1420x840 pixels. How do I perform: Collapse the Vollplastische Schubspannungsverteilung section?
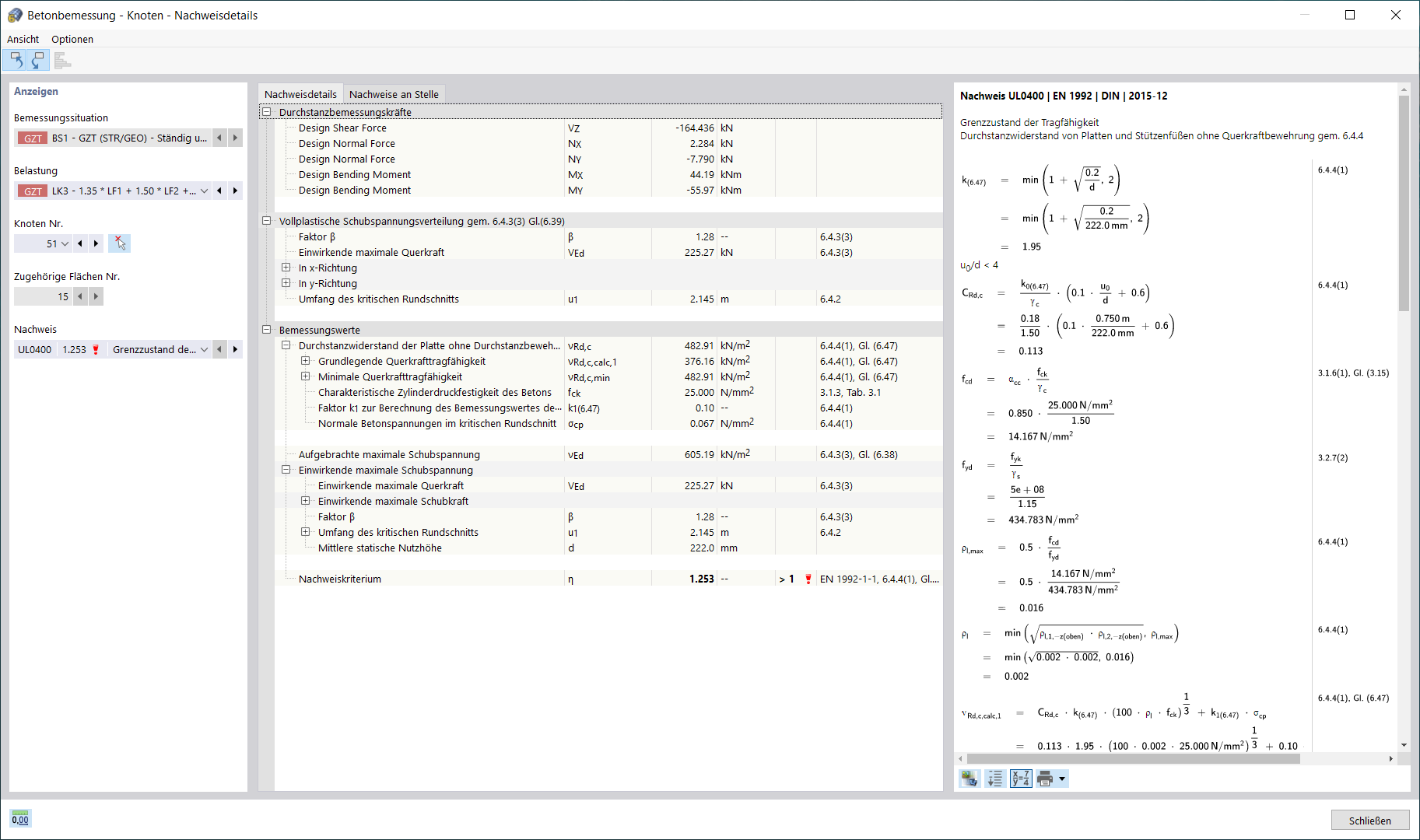267,221
